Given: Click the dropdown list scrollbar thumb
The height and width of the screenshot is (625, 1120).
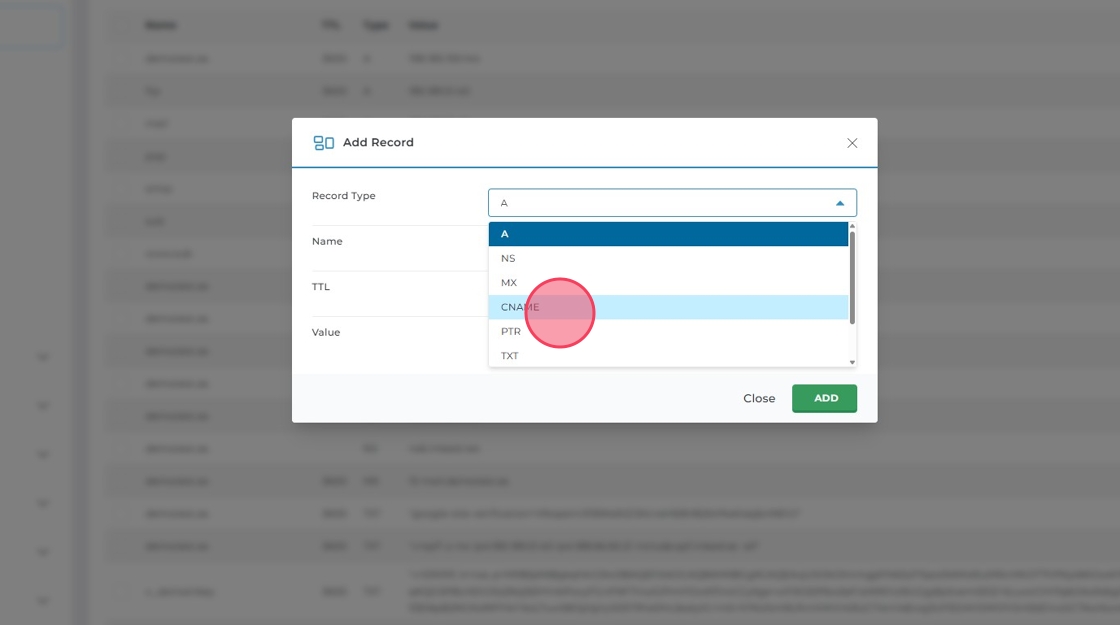Looking at the screenshot, I should [x=852, y=278].
